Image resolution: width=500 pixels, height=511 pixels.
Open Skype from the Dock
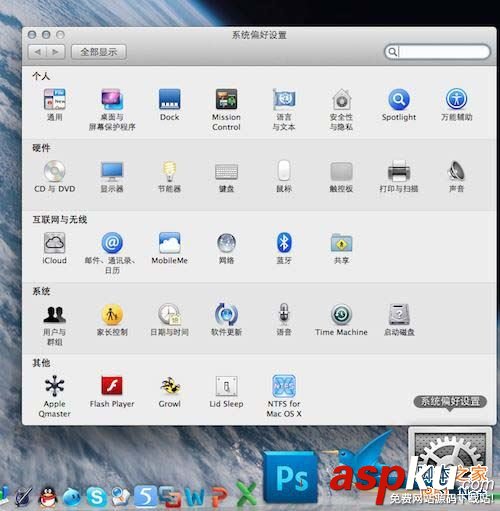[x=97, y=497]
